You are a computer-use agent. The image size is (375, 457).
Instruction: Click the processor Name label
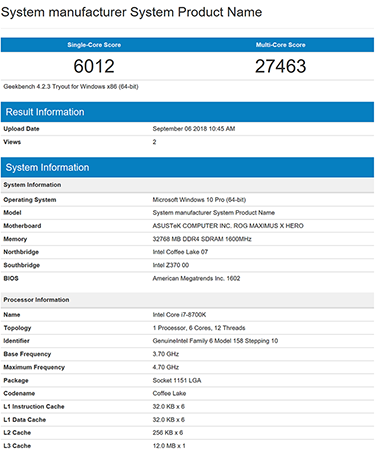[x=12, y=315]
